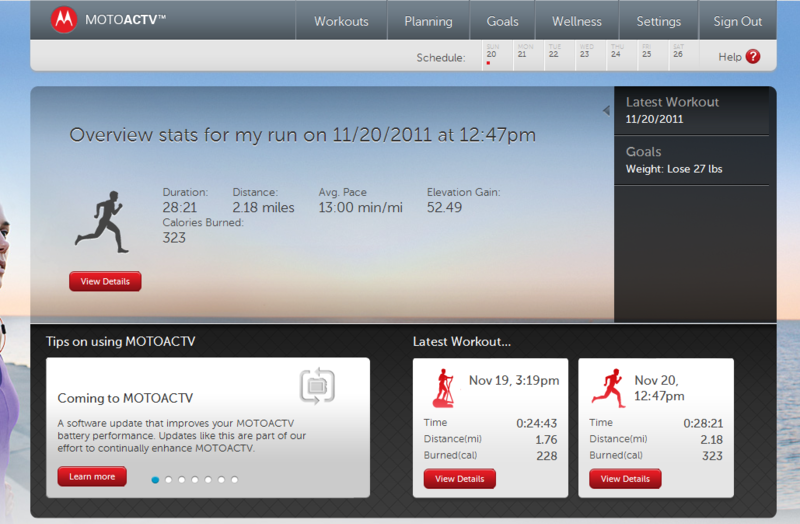Collapse the side panel with the arrow

606,110
